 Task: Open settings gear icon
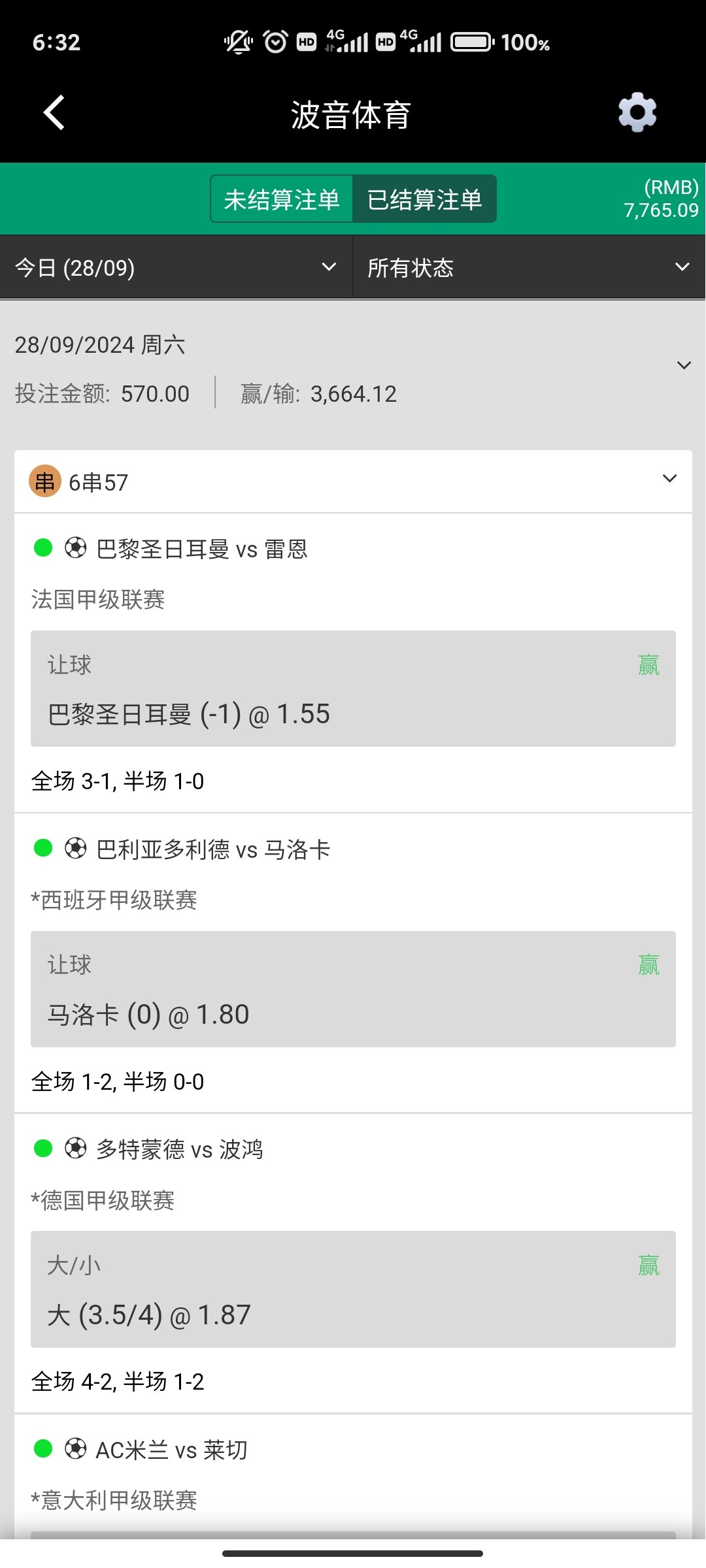[637, 113]
